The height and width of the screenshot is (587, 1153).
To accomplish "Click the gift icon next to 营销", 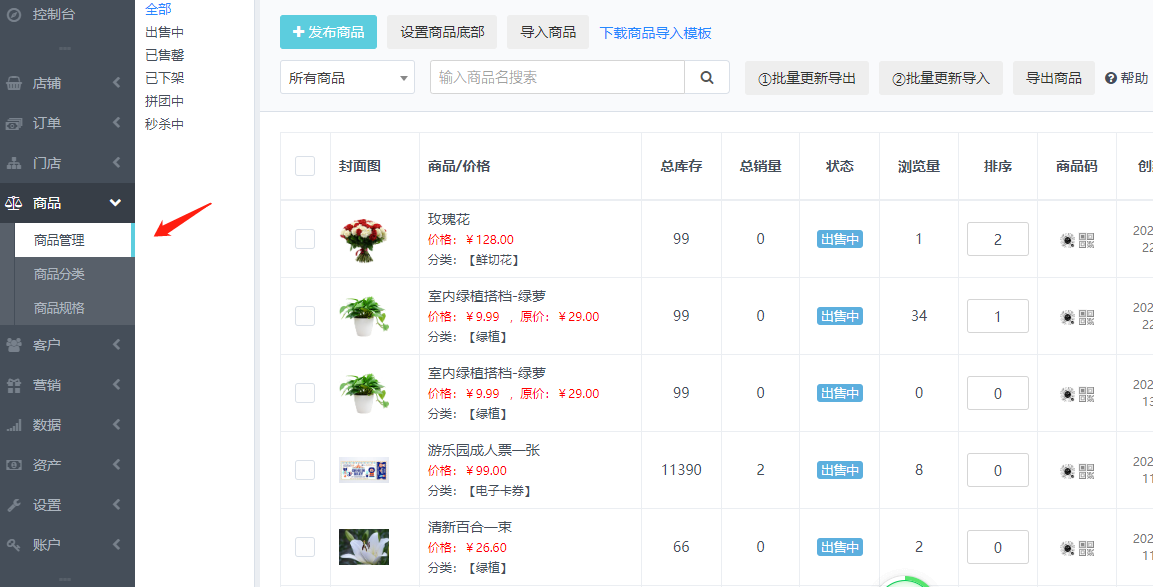I will click(13, 385).
